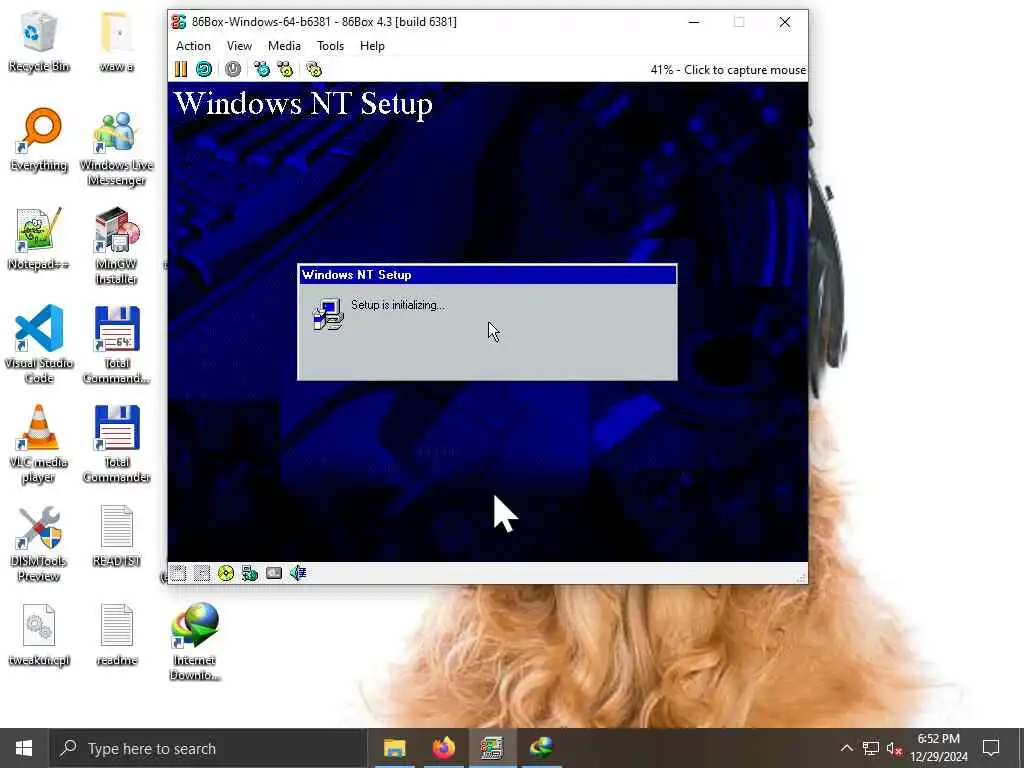Select the VLC media player shortcut
Screen dimensions: 1024x768
pos(39,444)
